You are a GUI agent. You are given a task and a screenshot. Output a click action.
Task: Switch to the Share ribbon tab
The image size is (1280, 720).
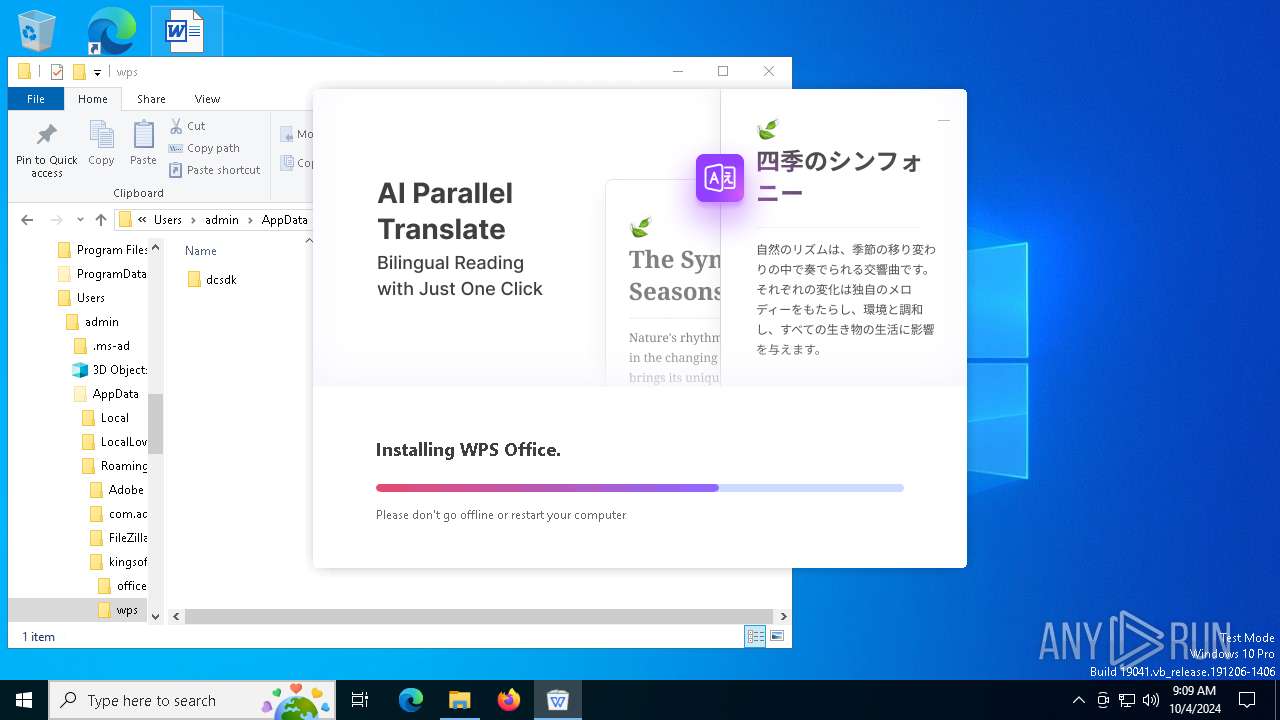point(151,99)
